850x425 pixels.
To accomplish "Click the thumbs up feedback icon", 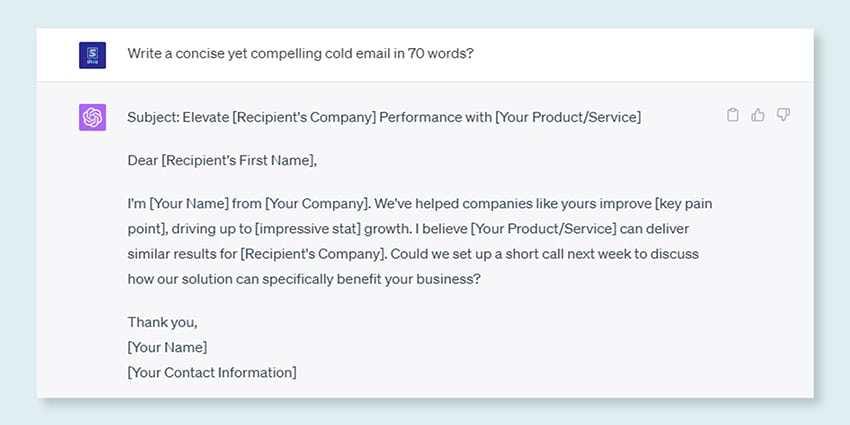I will click(758, 116).
